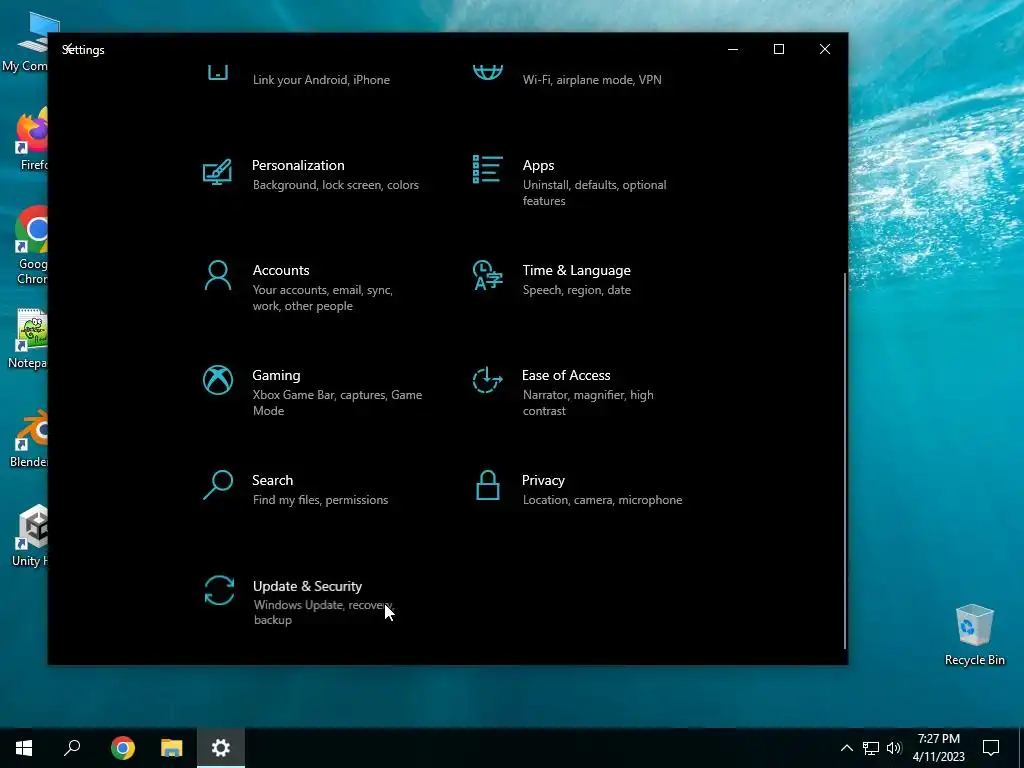
Task: Minimize the Settings window
Action: click(x=733, y=49)
